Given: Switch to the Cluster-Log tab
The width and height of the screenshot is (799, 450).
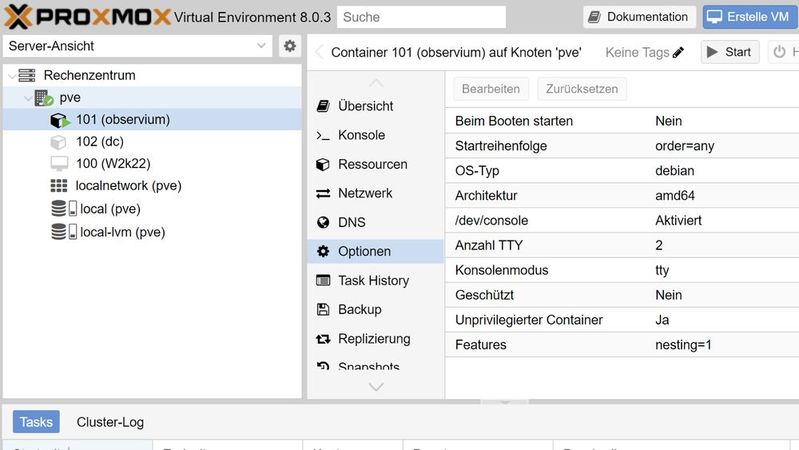Looking at the screenshot, I should (110, 422).
